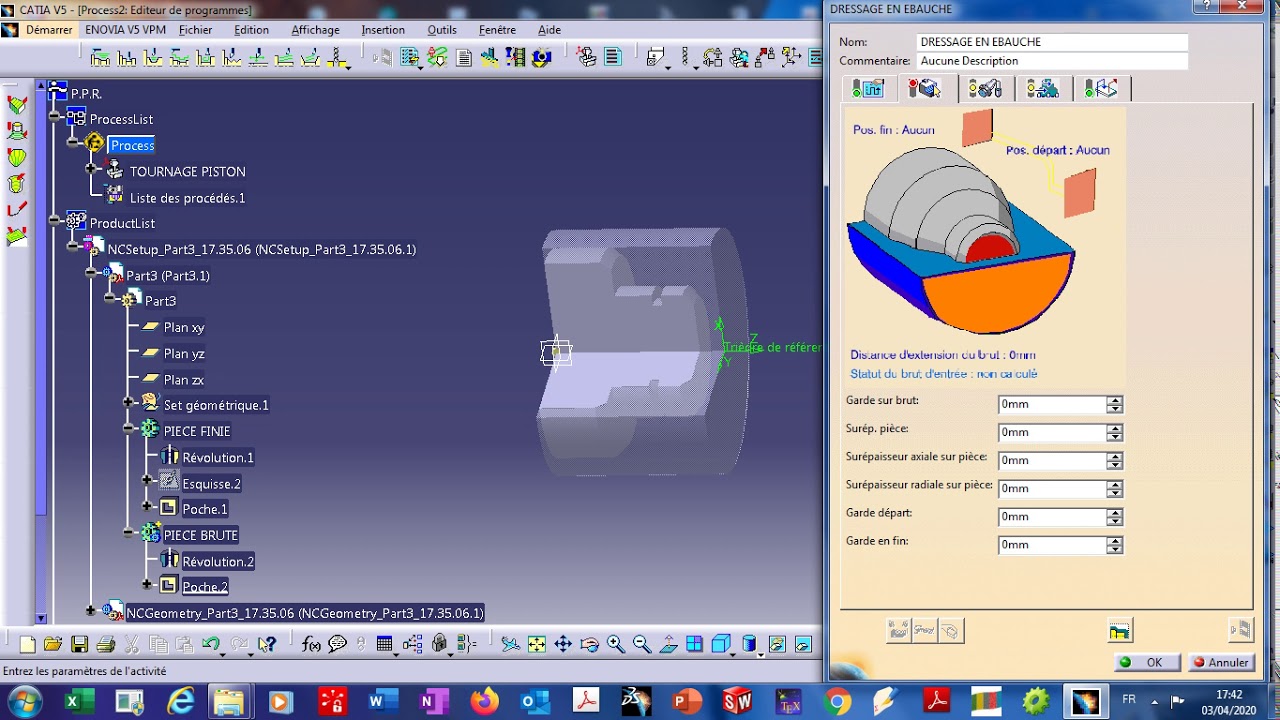
Task: Click the Print icon
Action: pyautogui.click(x=105, y=645)
